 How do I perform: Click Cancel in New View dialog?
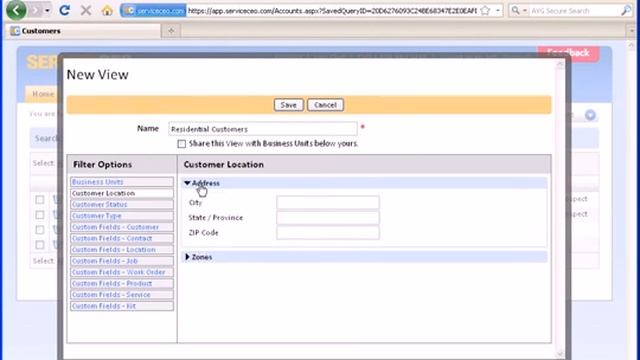[x=325, y=105]
